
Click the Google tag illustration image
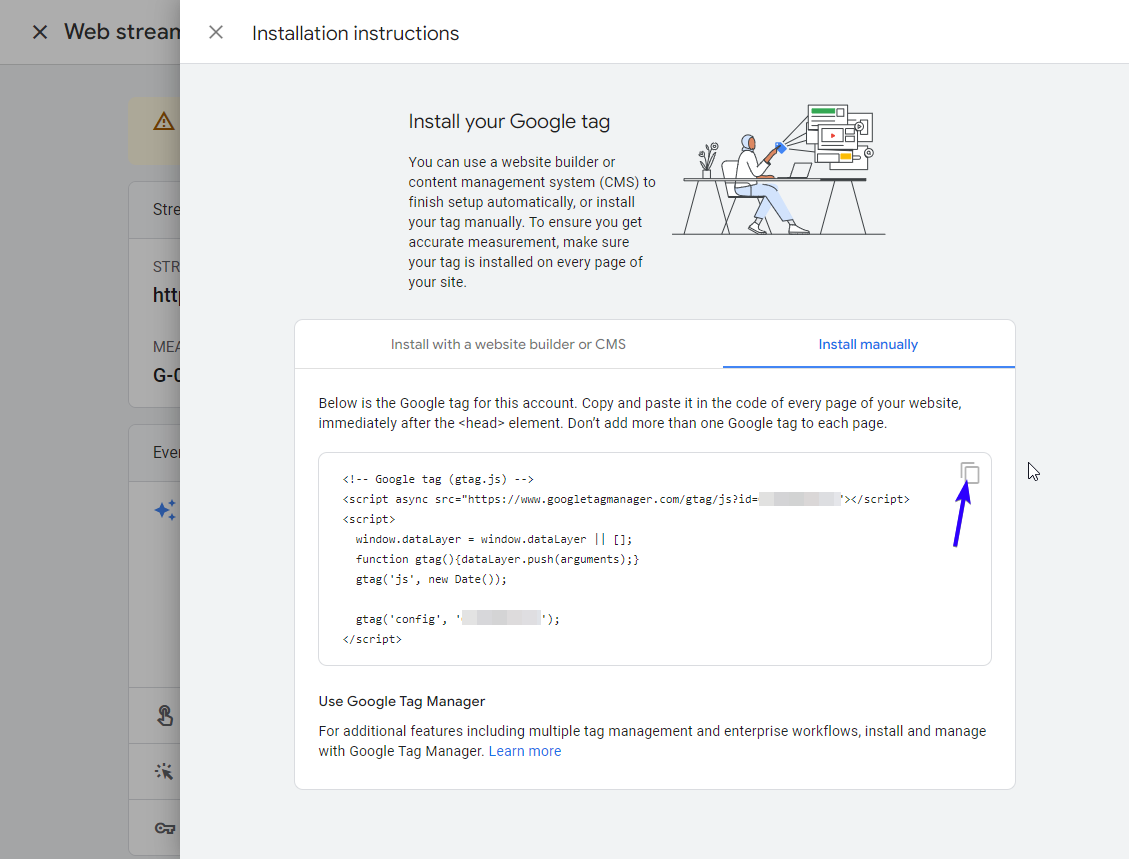point(778,169)
